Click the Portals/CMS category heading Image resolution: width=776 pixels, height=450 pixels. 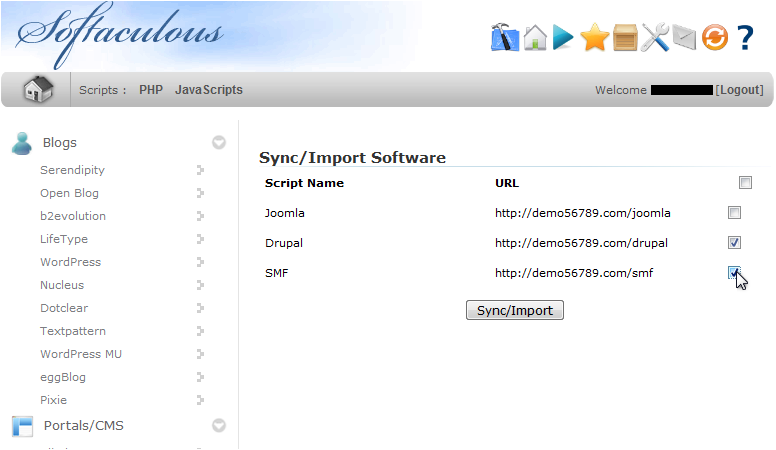84,426
